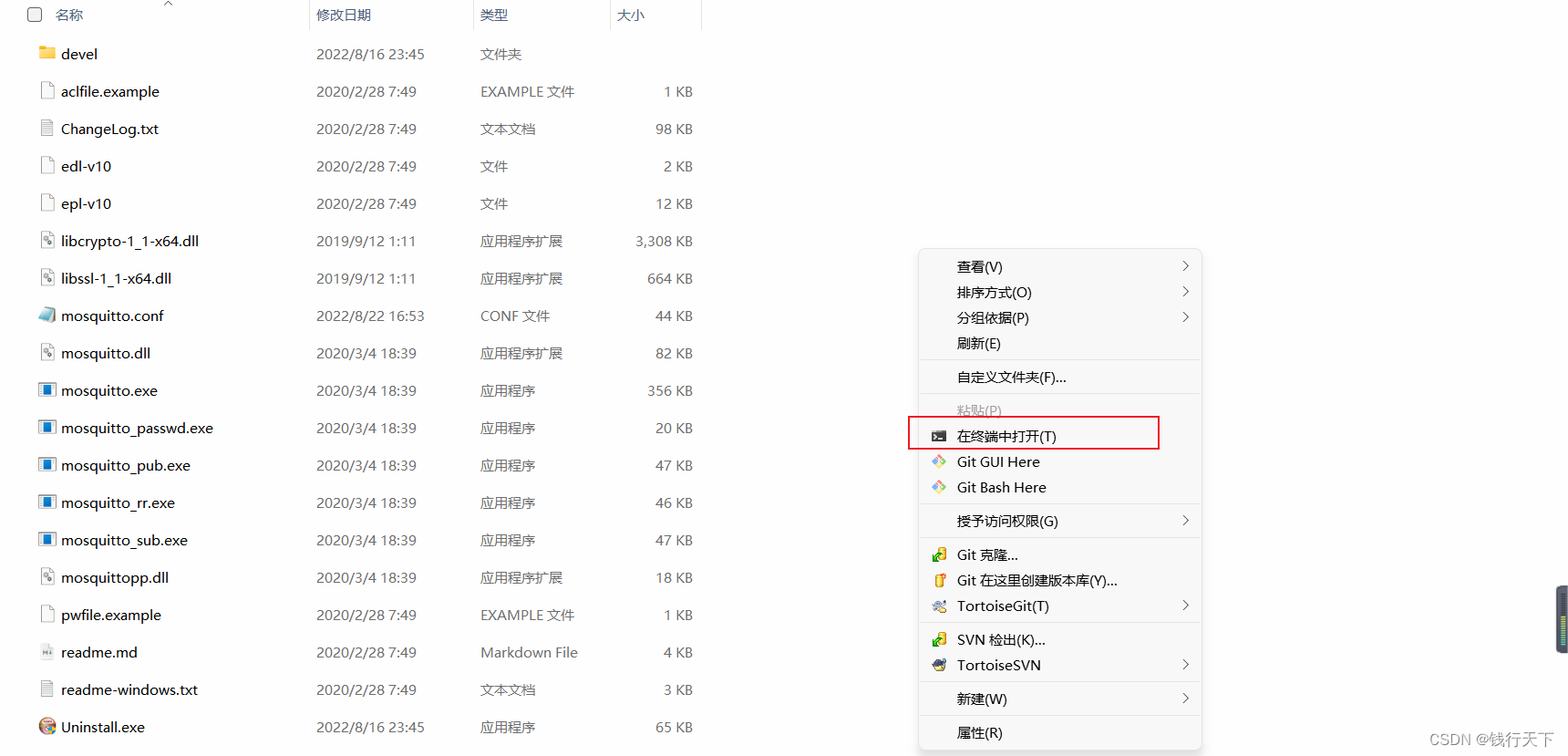The width and height of the screenshot is (1568, 756).
Task: Click the mosquitto_rr.exe application icon
Action: click(47, 502)
